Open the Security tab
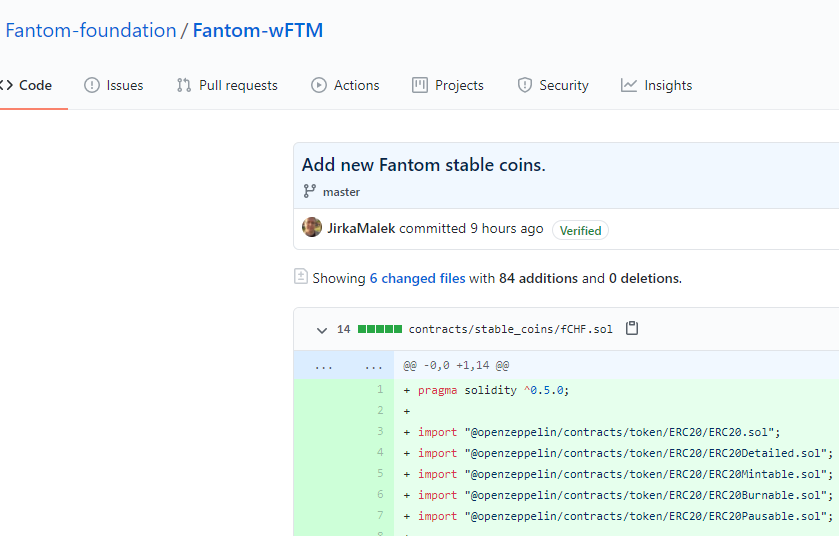 [553, 86]
